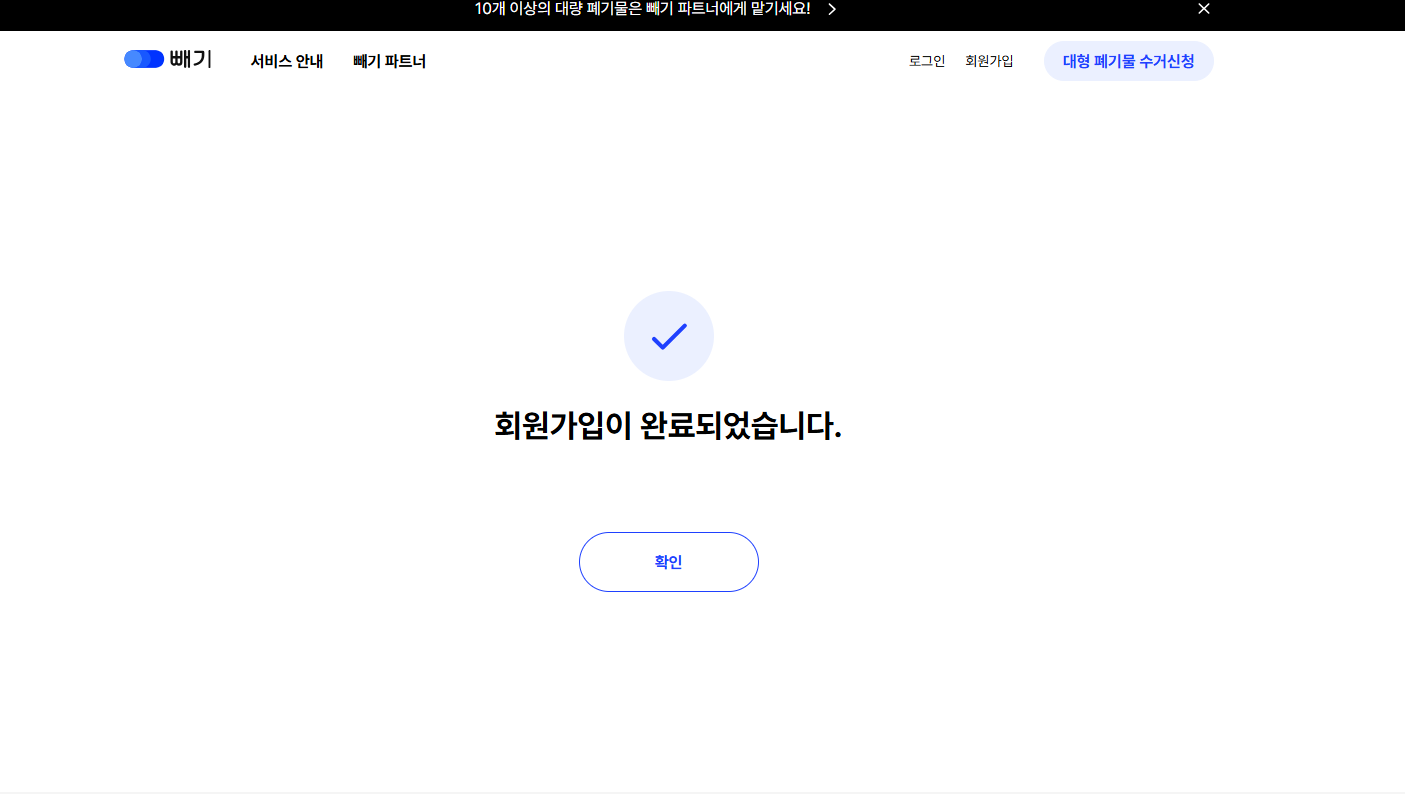Click the checkmark inside the light blue circle
This screenshot has height=794, width=1405.
coord(668,336)
